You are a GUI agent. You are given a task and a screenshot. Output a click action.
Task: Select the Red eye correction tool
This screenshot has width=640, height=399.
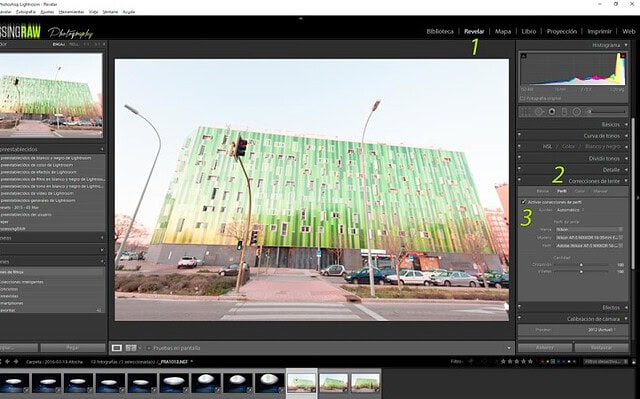click(x=552, y=111)
